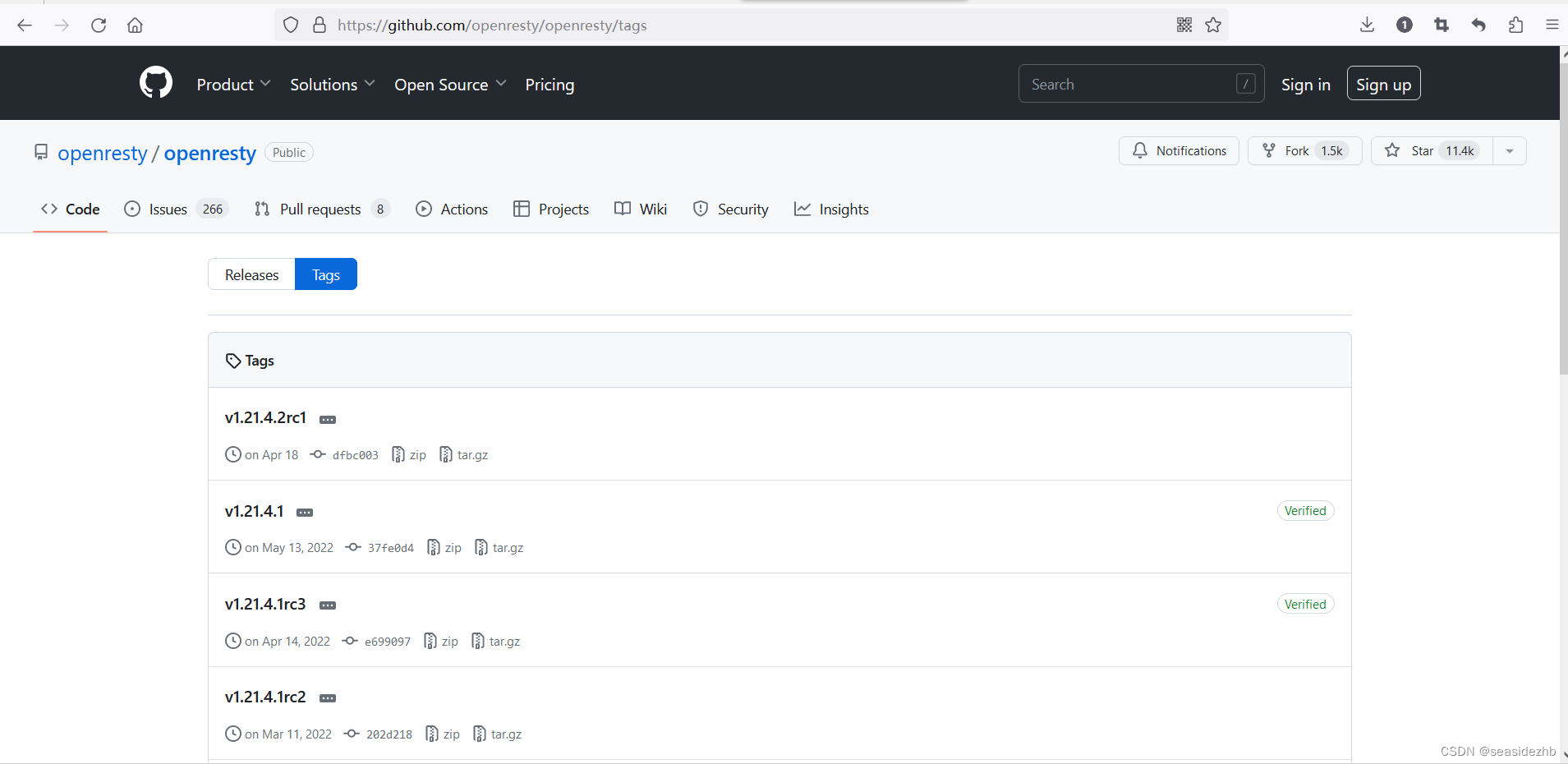Click the Fork button

(1304, 151)
